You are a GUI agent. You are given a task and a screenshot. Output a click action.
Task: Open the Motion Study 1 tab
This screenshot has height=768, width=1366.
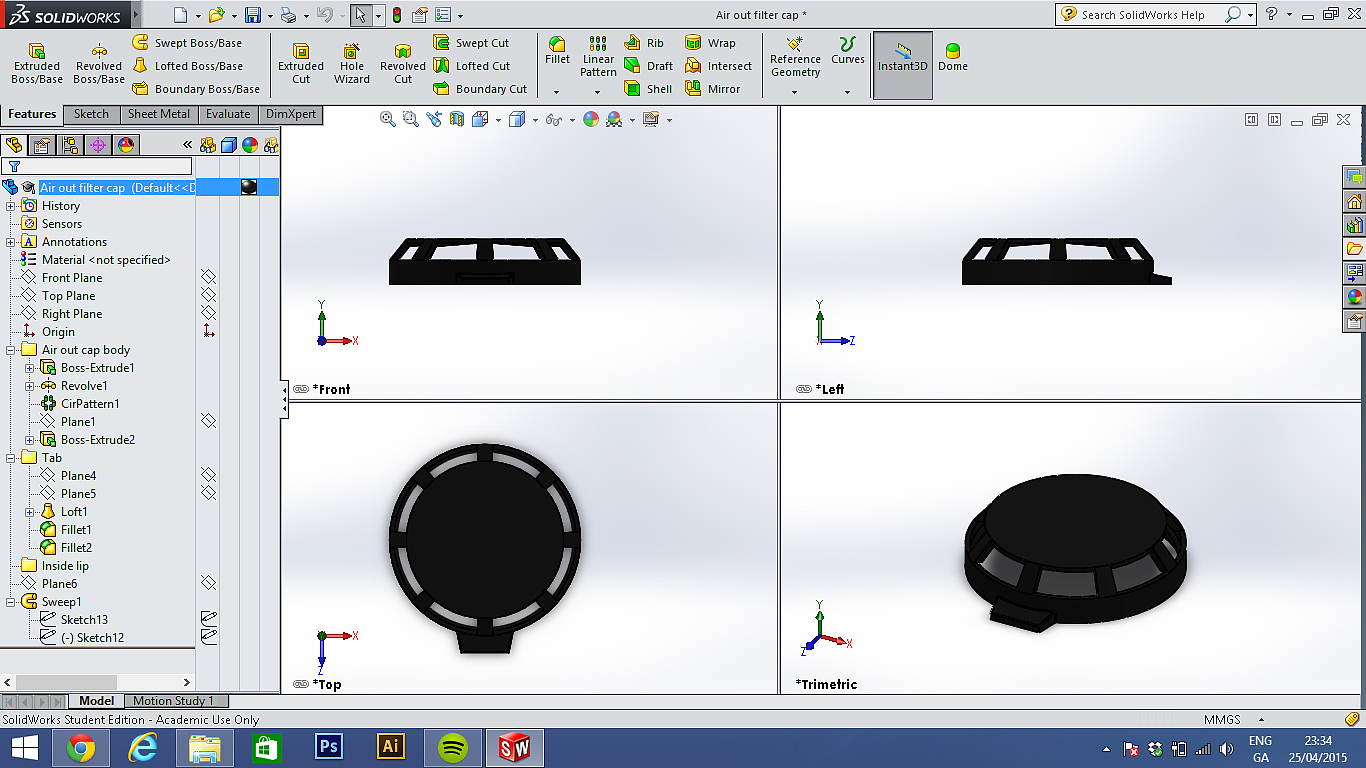pyautogui.click(x=174, y=701)
